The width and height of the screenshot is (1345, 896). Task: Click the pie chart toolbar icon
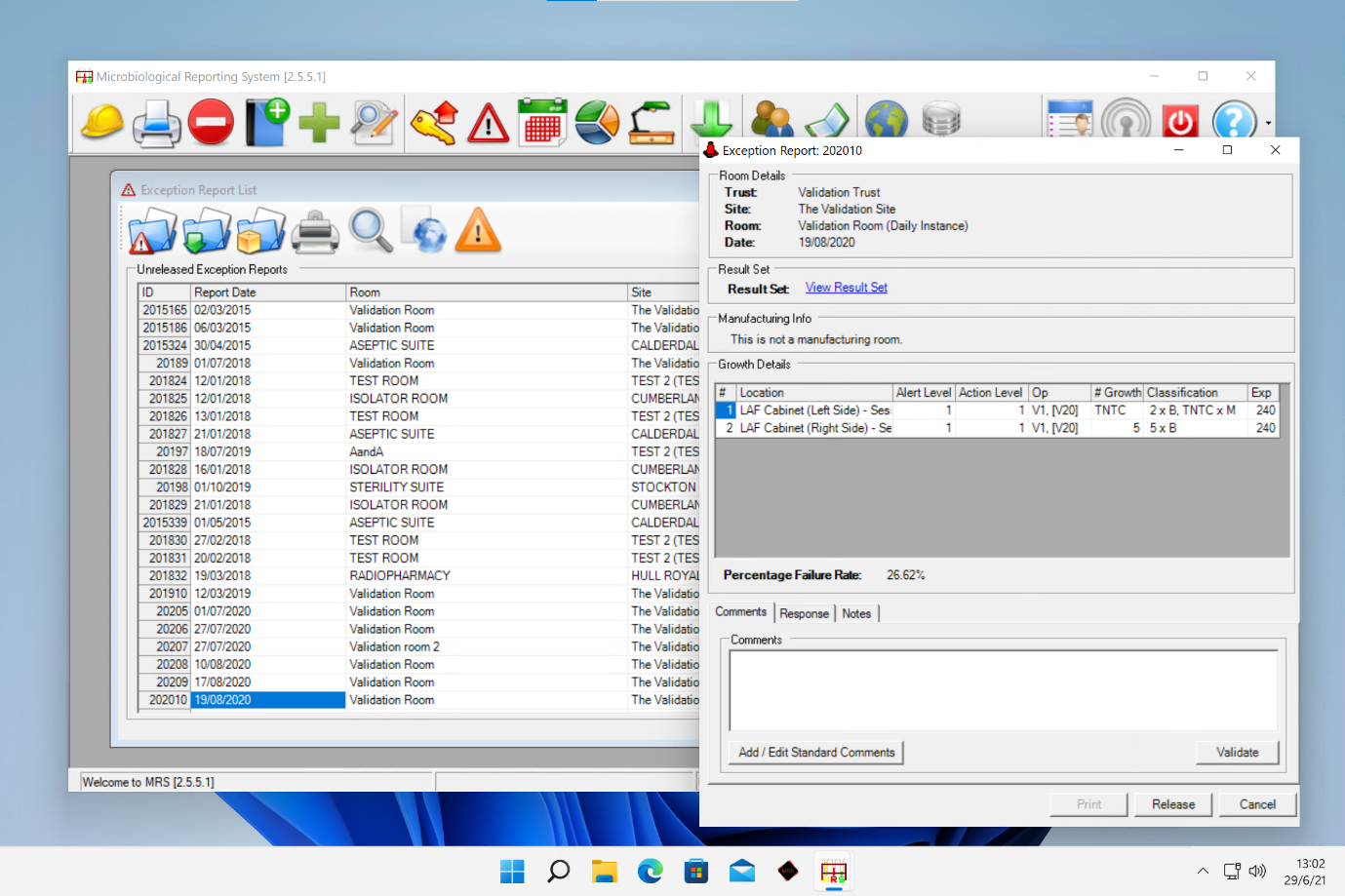[x=597, y=123]
